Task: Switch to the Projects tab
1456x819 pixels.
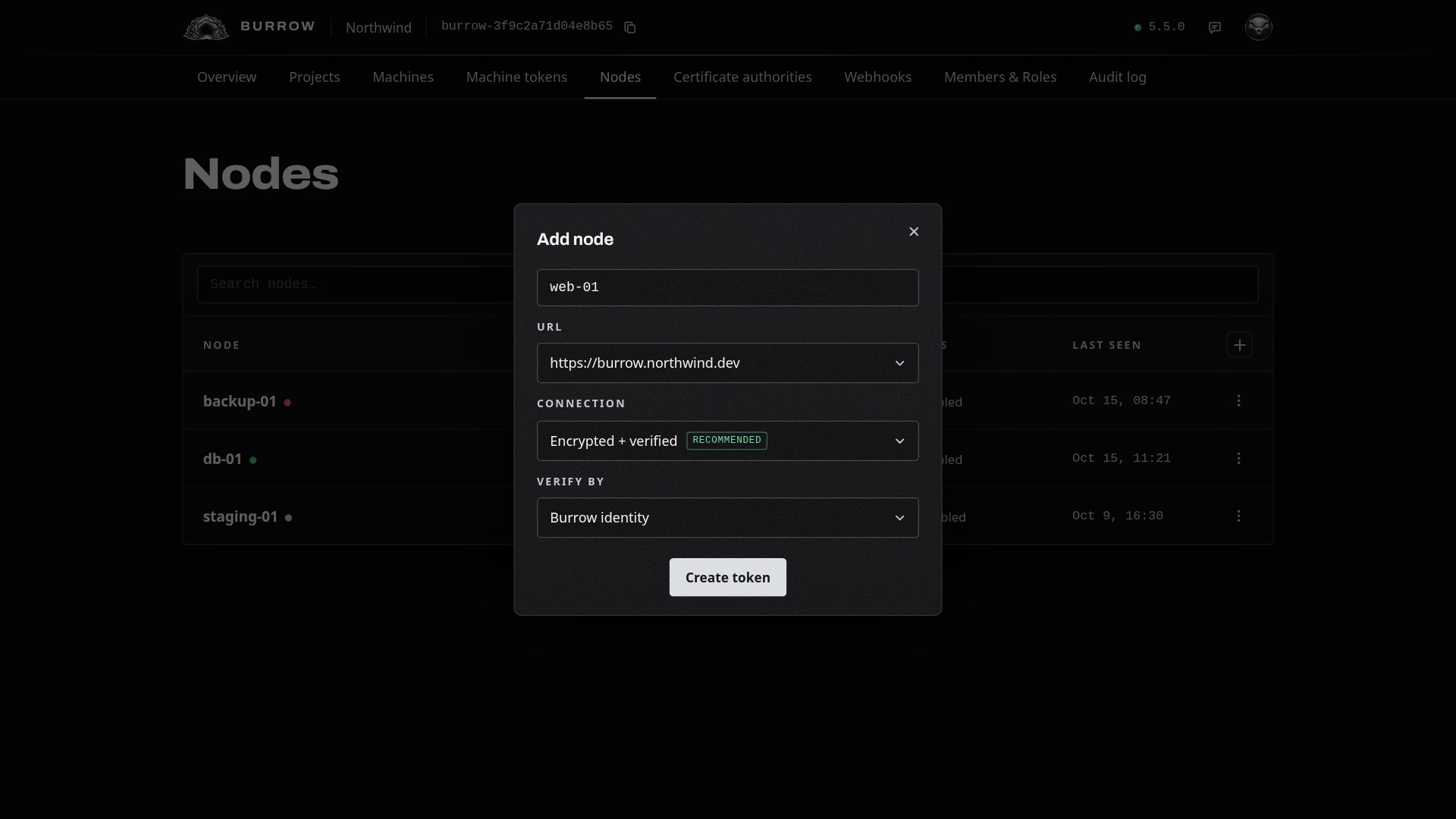Action: 314,77
